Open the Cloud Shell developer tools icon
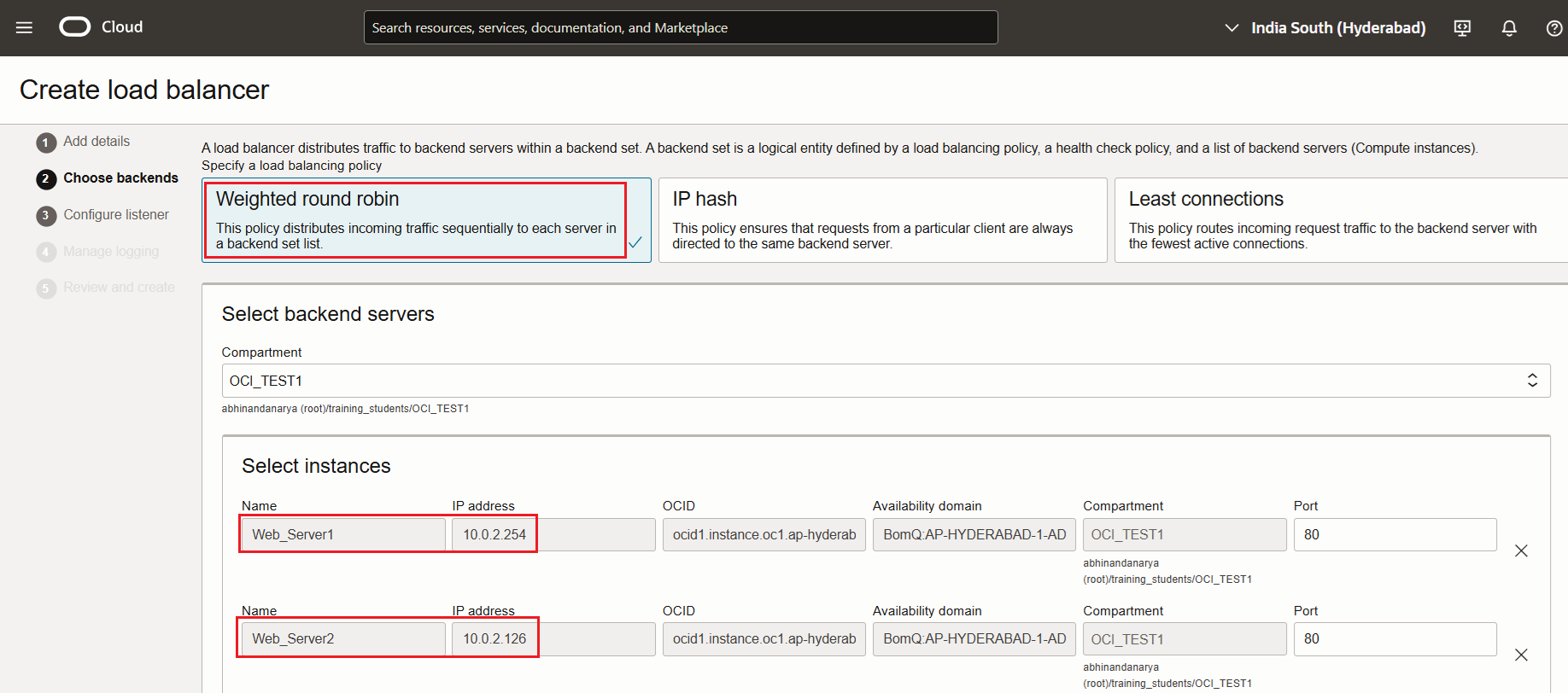The width and height of the screenshot is (1568, 693). (1462, 28)
